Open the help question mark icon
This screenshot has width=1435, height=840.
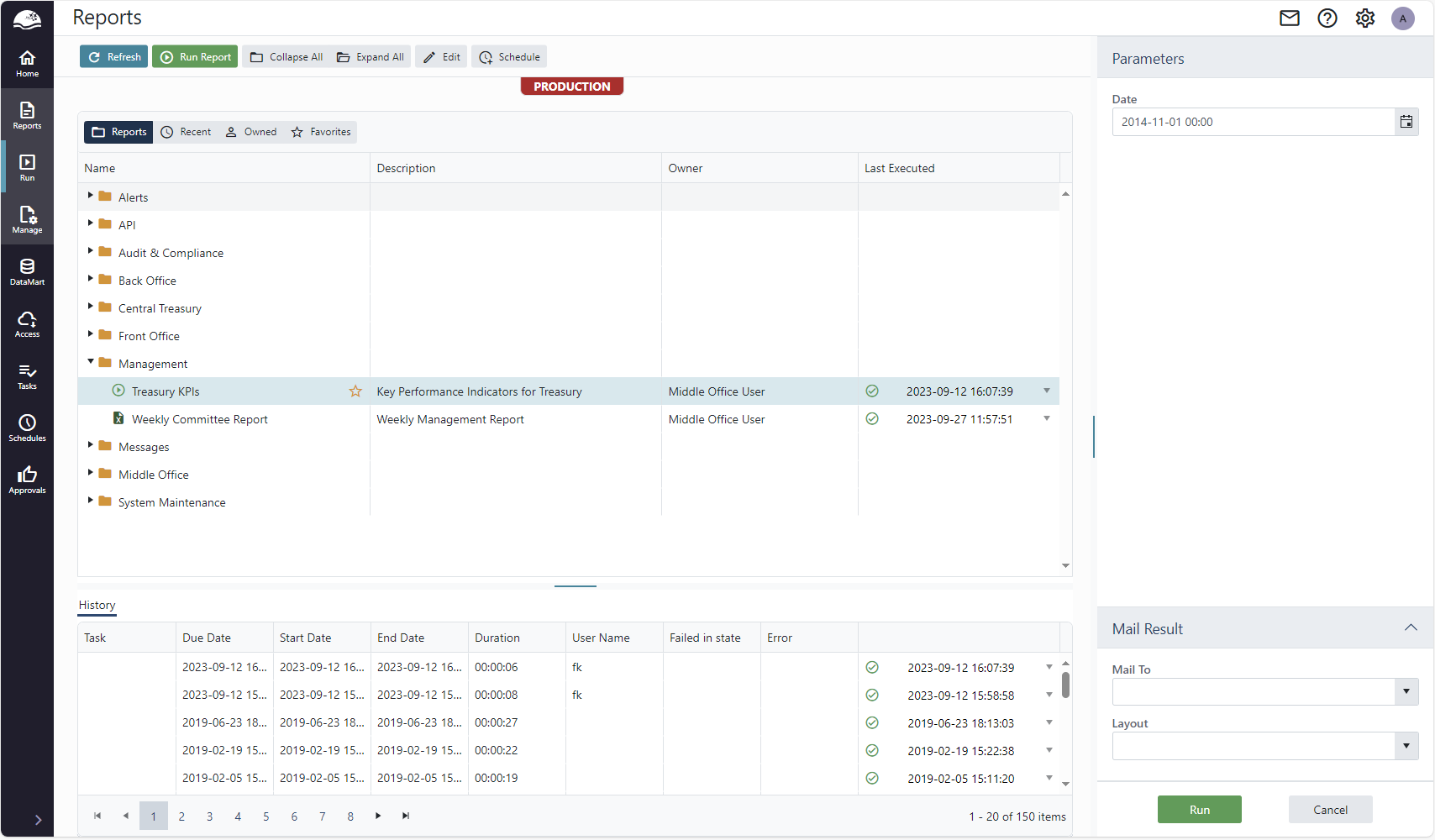tap(1327, 18)
